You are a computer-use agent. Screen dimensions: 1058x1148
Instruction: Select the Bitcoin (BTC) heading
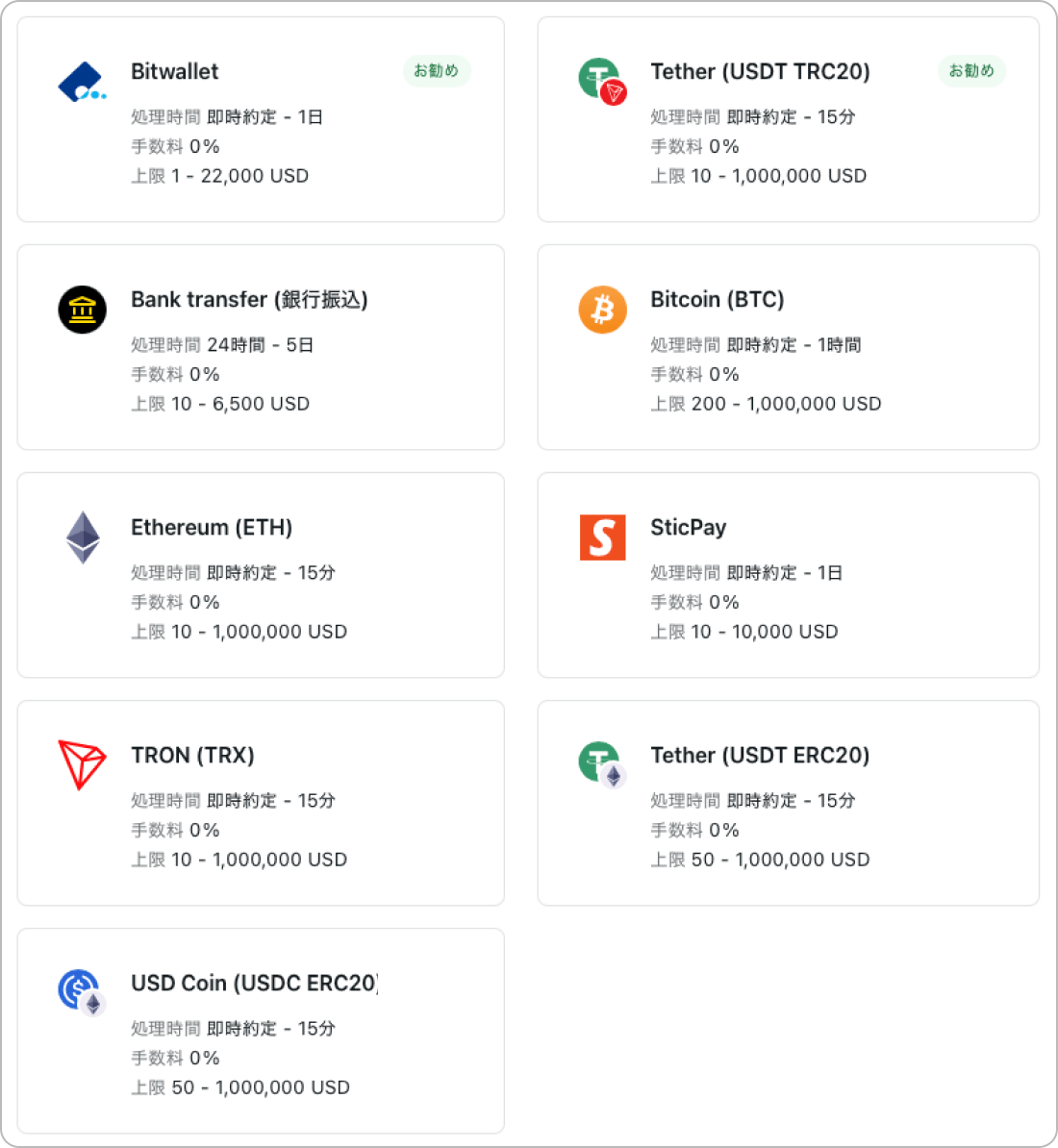click(x=717, y=299)
